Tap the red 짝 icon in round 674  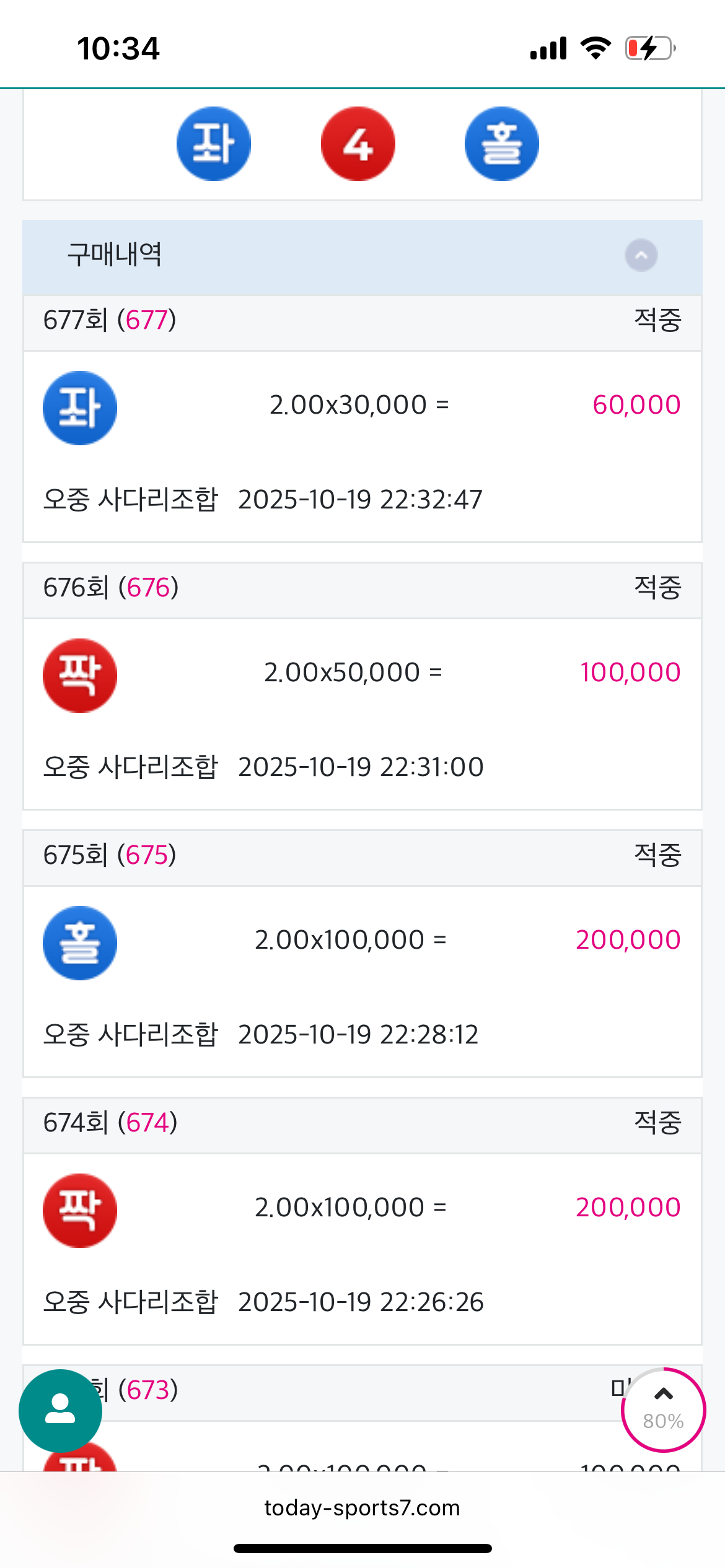pos(80,1210)
